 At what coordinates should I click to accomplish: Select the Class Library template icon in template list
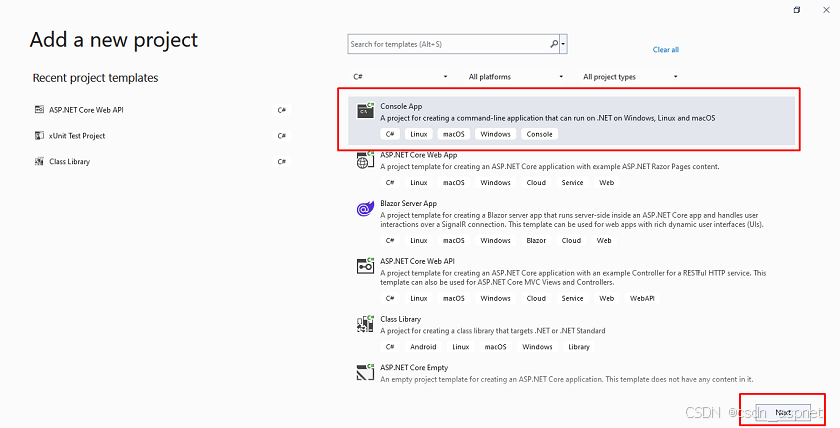(x=365, y=324)
